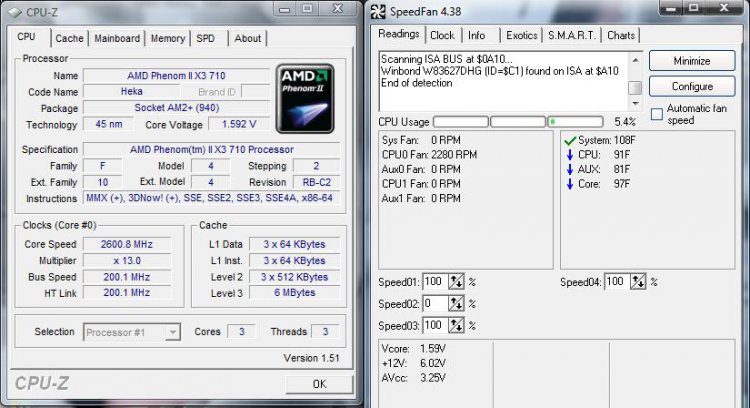The height and width of the screenshot is (408, 750).
Task: Click the log scrollbar thumb
Action: pyautogui.click(x=635, y=88)
